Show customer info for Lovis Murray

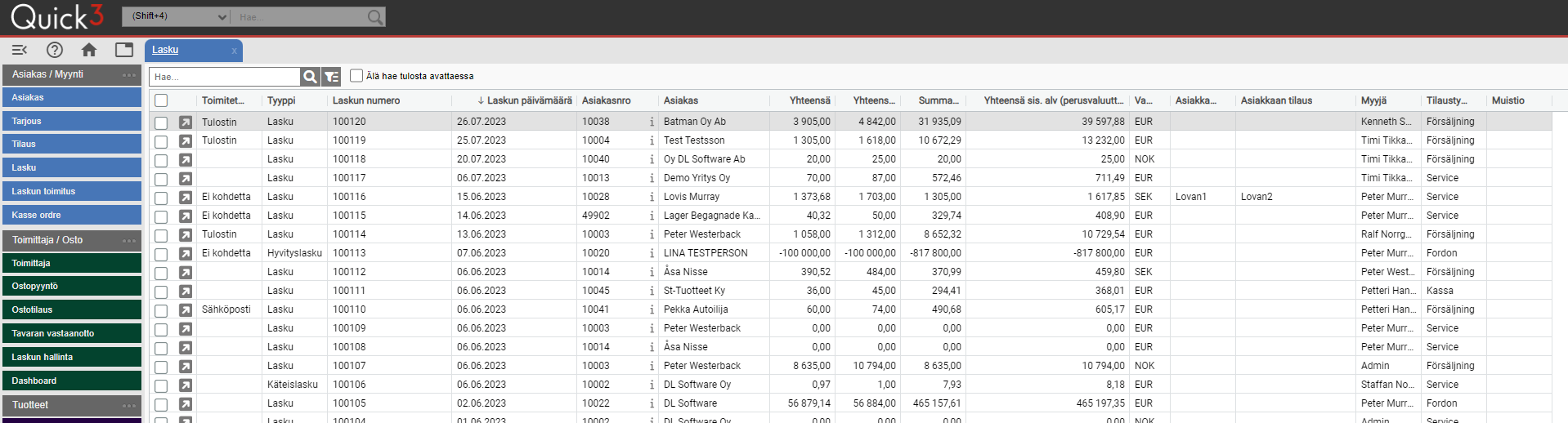(652, 197)
